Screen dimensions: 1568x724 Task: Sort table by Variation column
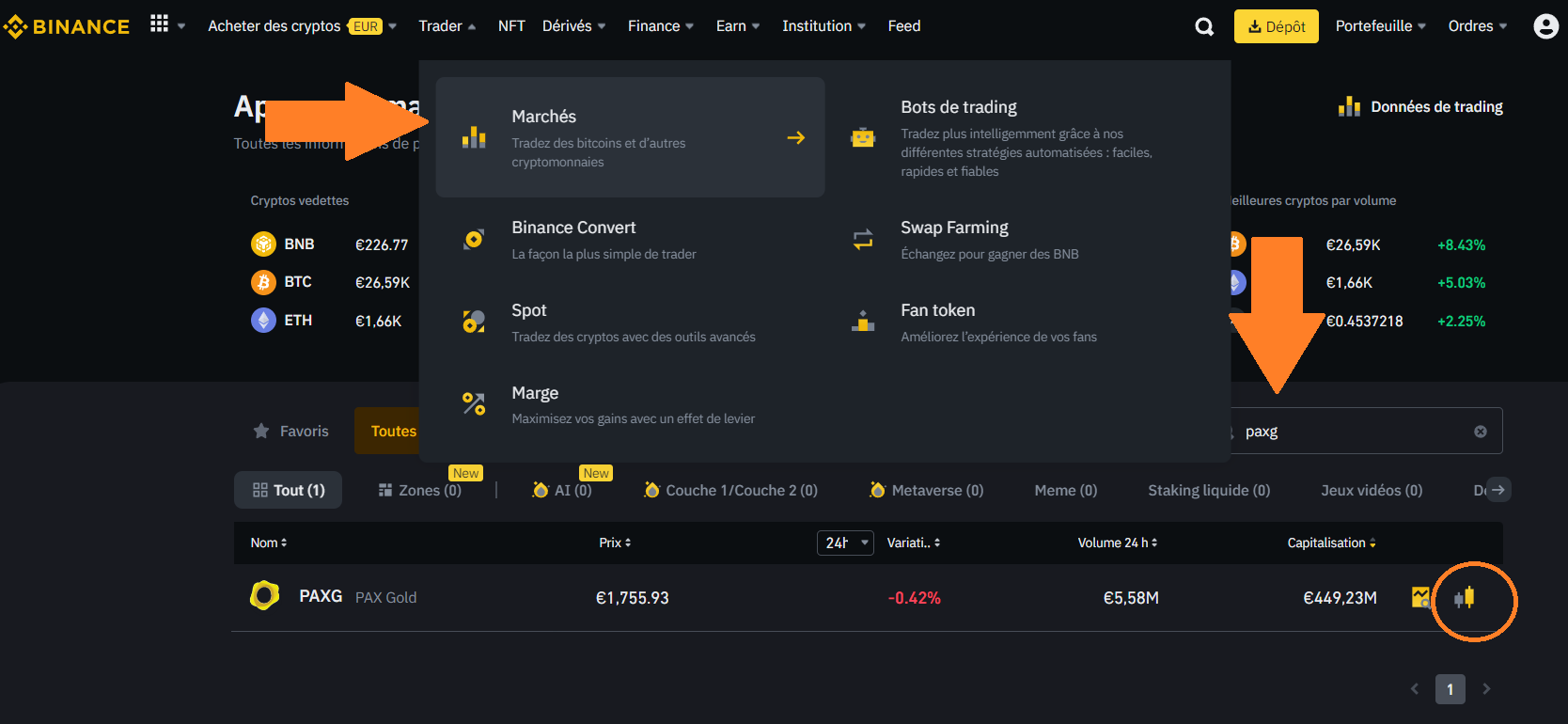[x=914, y=543]
